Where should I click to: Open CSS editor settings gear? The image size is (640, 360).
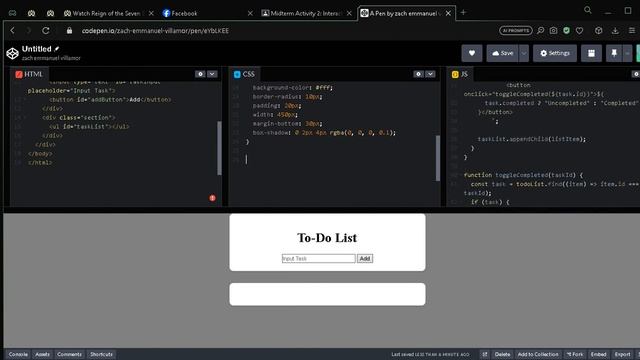tap(418, 74)
